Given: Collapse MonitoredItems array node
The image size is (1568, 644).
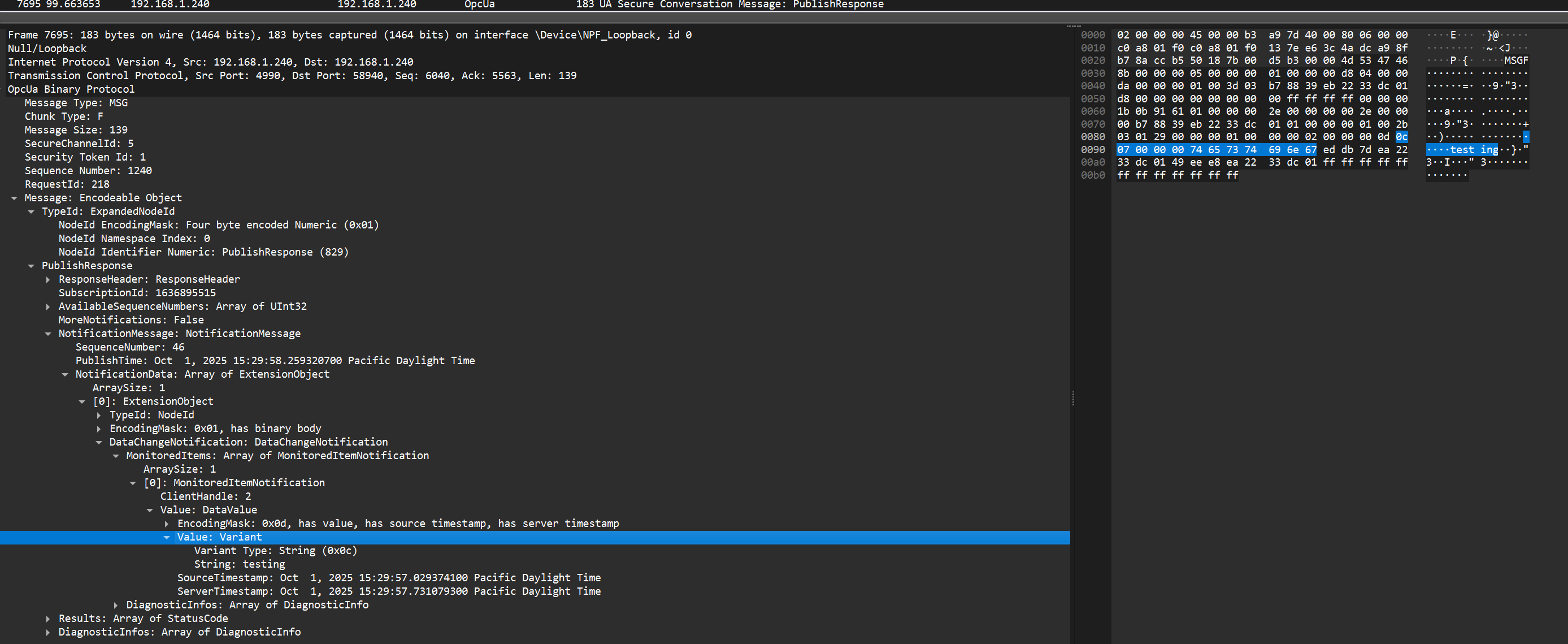Looking at the screenshot, I should [x=116, y=456].
